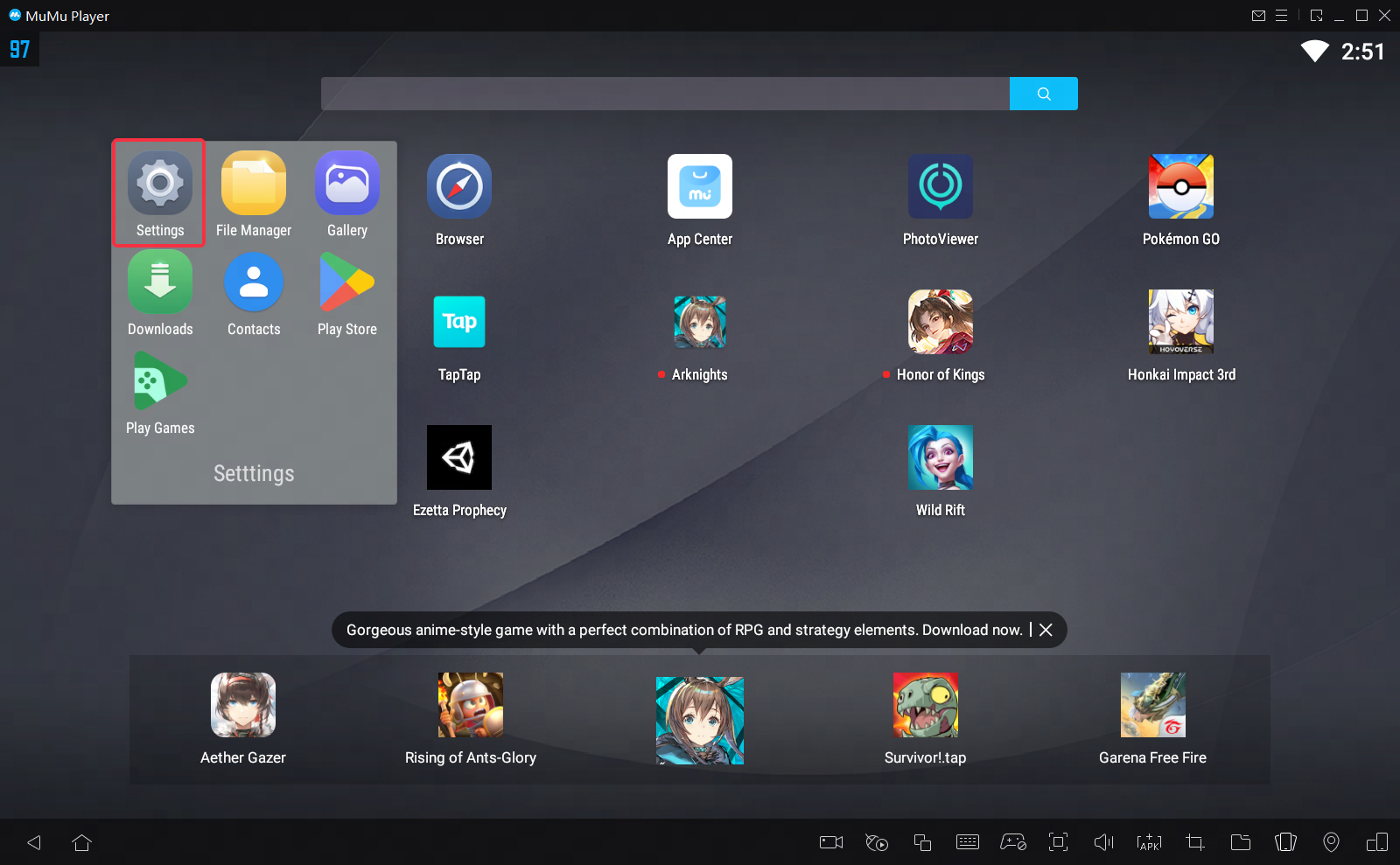Click the FPS counter showing 97
The width and height of the screenshot is (1400, 865).
pos(19,49)
